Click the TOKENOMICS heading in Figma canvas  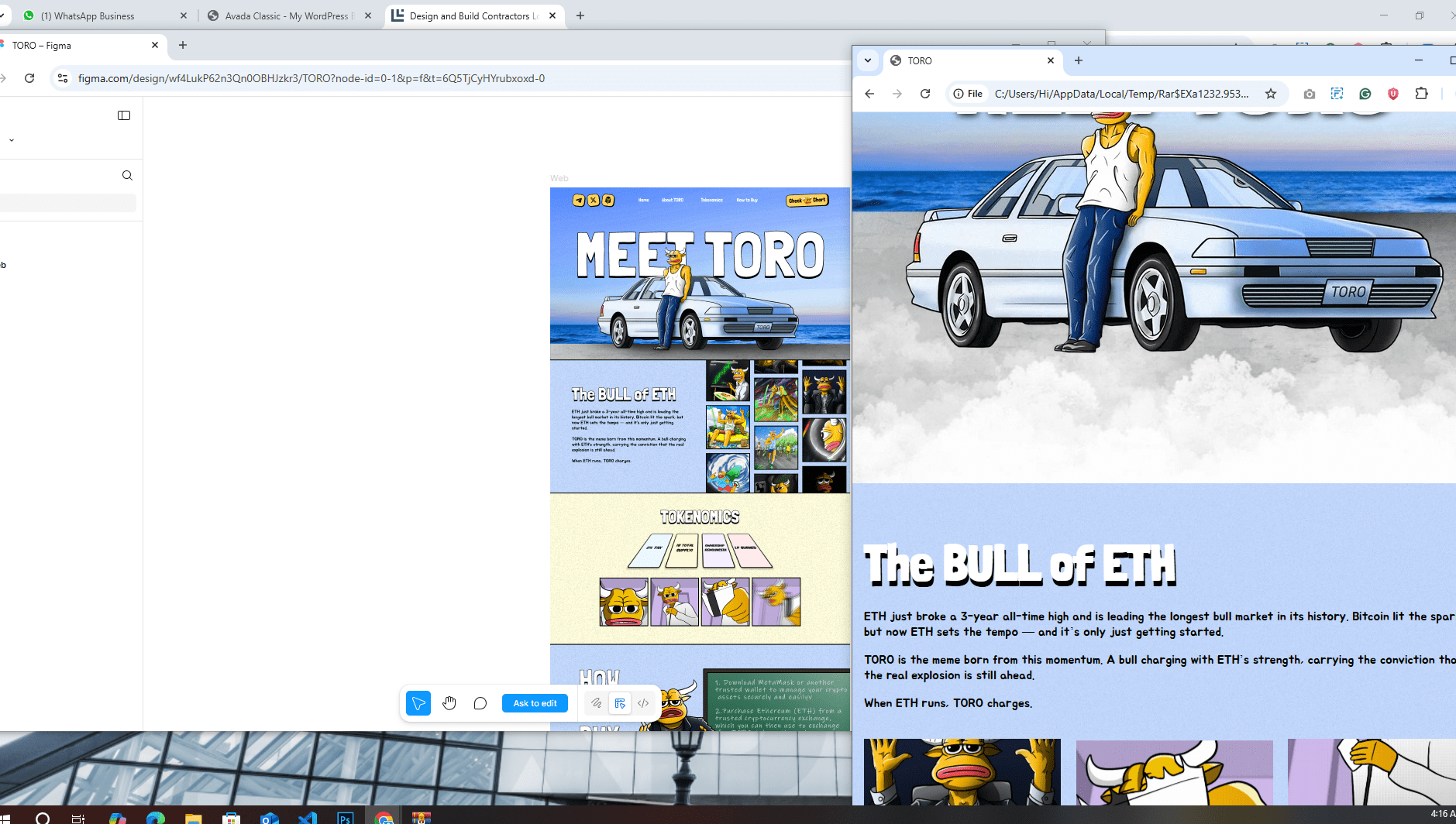(x=700, y=517)
